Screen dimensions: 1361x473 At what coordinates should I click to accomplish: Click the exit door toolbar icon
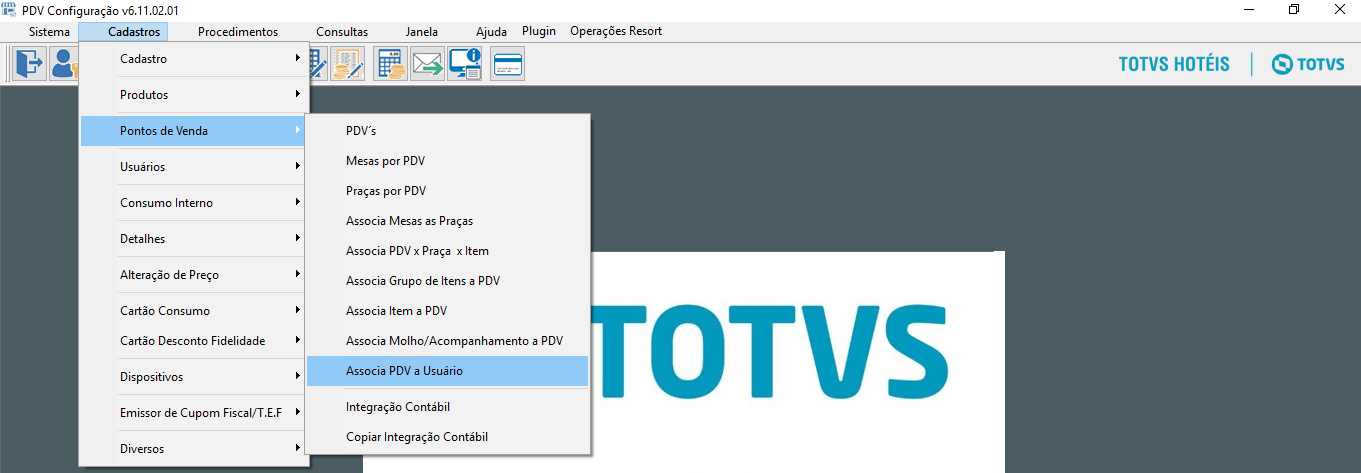point(30,64)
